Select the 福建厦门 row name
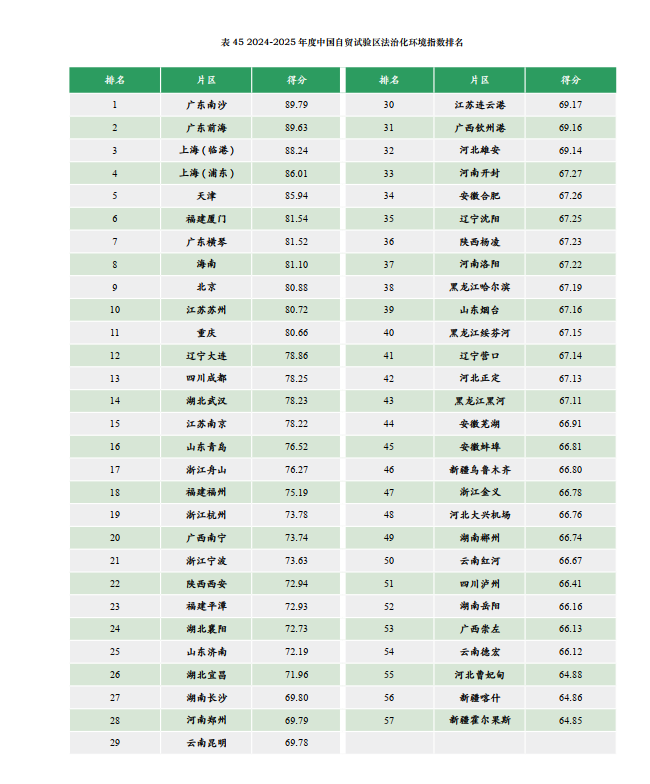This screenshot has height=784, width=650. [x=206, y=218]
